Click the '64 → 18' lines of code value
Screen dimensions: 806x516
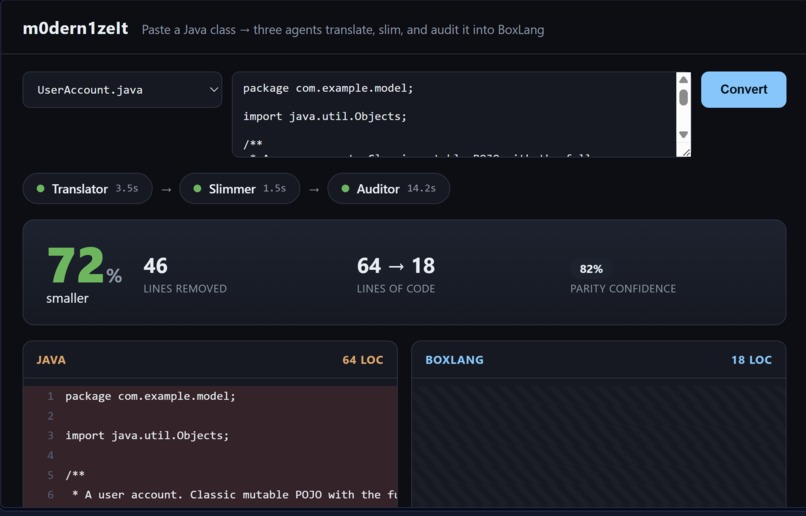396,266
